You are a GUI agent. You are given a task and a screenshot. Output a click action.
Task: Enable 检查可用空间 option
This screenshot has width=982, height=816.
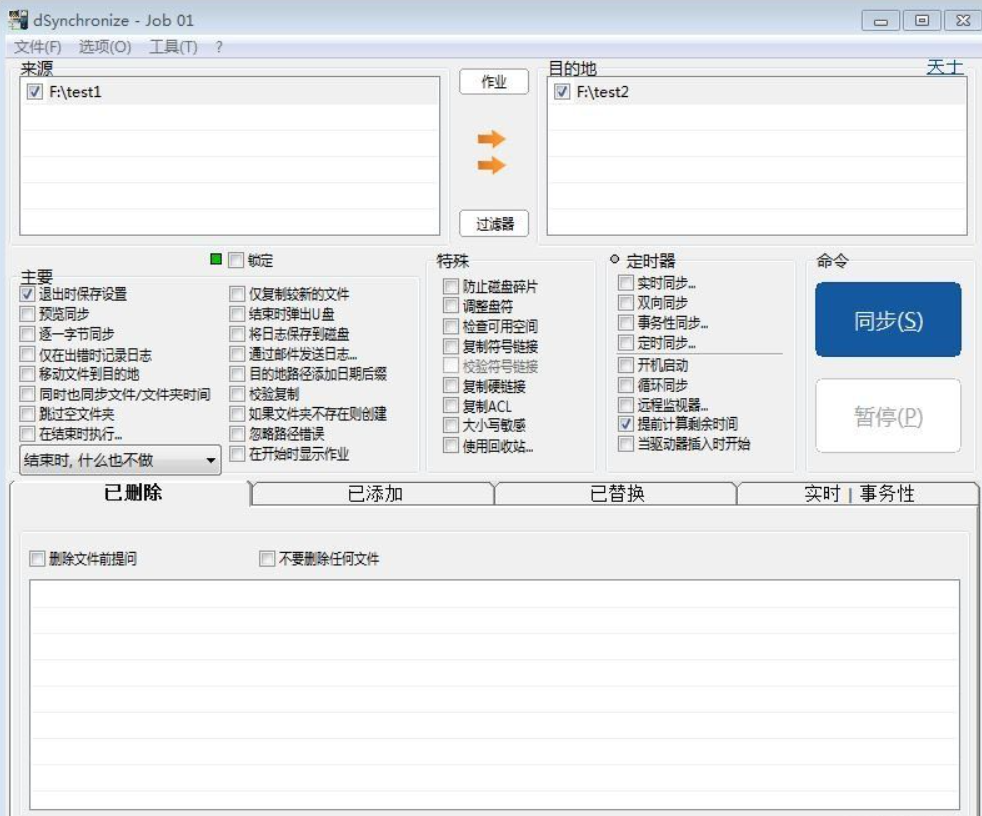click(450, 326)
